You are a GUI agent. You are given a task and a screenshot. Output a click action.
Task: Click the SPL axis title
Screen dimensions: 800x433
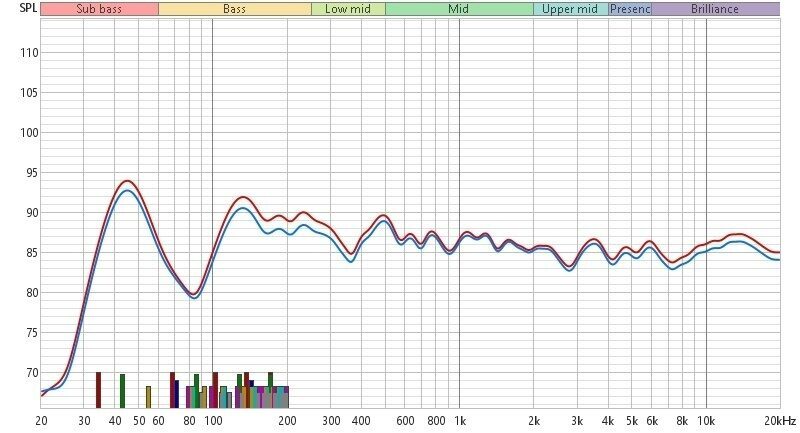[x=29, y=8]
